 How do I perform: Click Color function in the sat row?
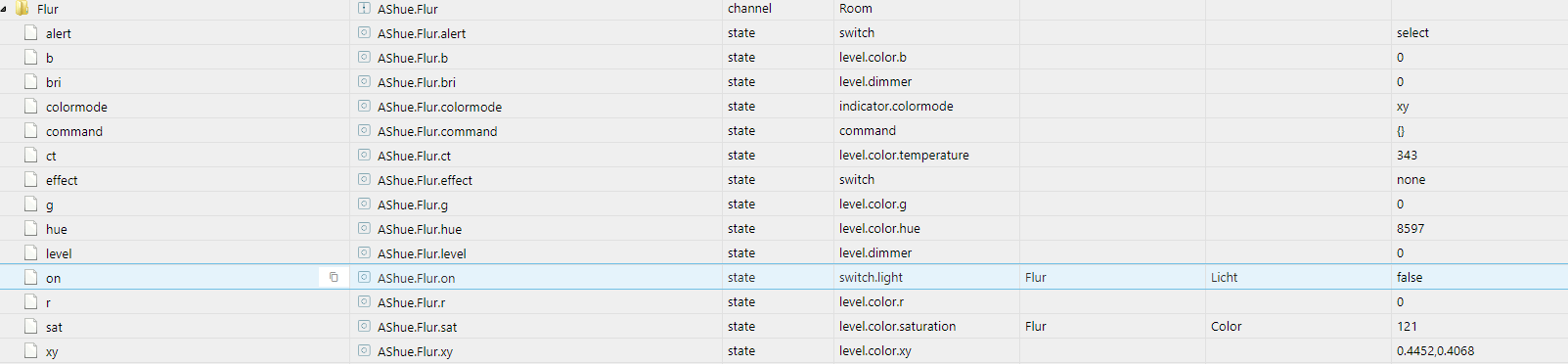[x=1226, y=327]
